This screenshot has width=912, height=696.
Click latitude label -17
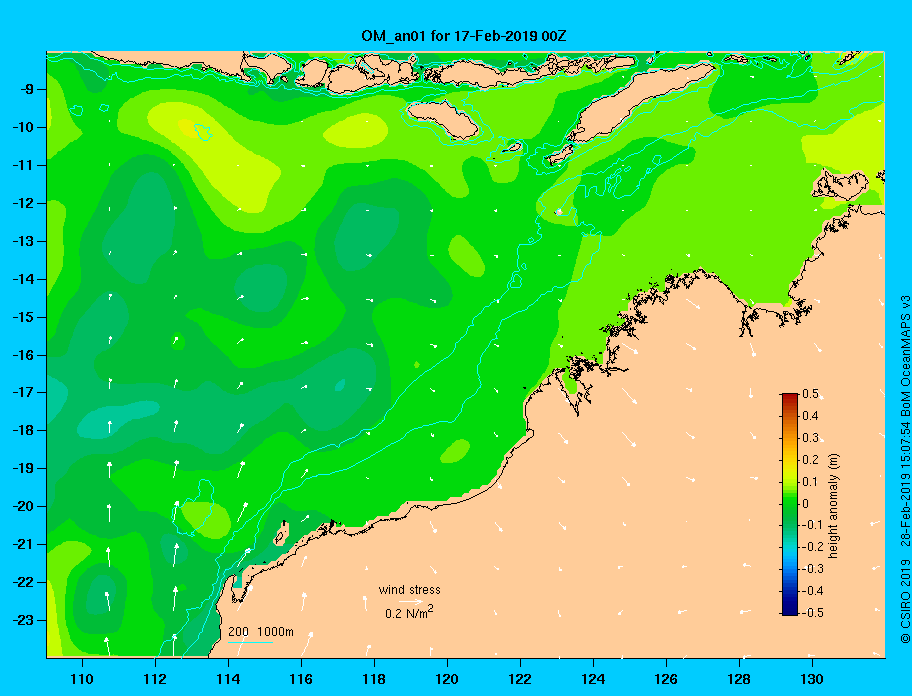(x=23, y=393)
